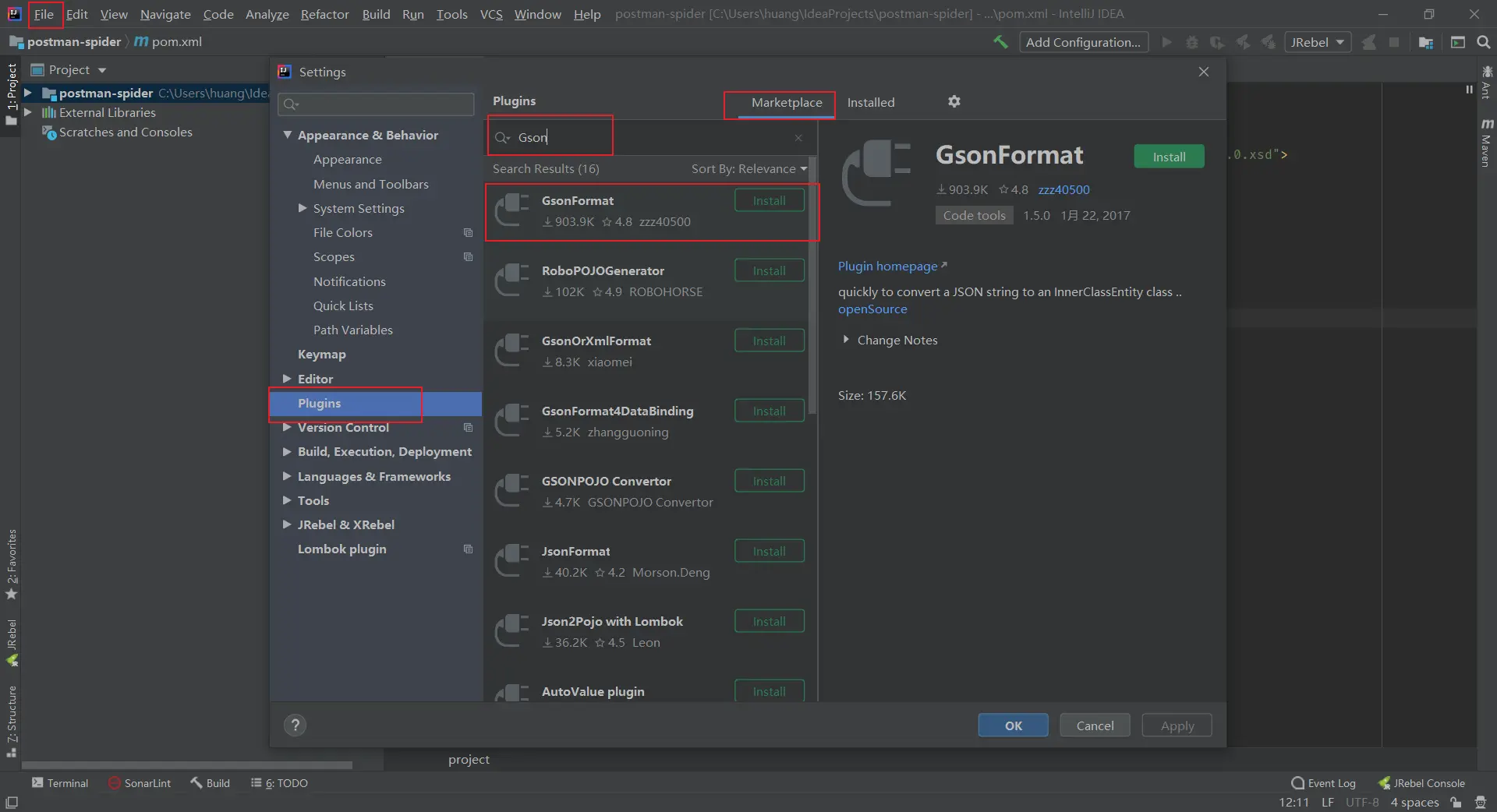The height and width of the screenshot is (812, 1497).
Task: Open the Sort By Relevance dropdown
Action: tap(749, 169)
